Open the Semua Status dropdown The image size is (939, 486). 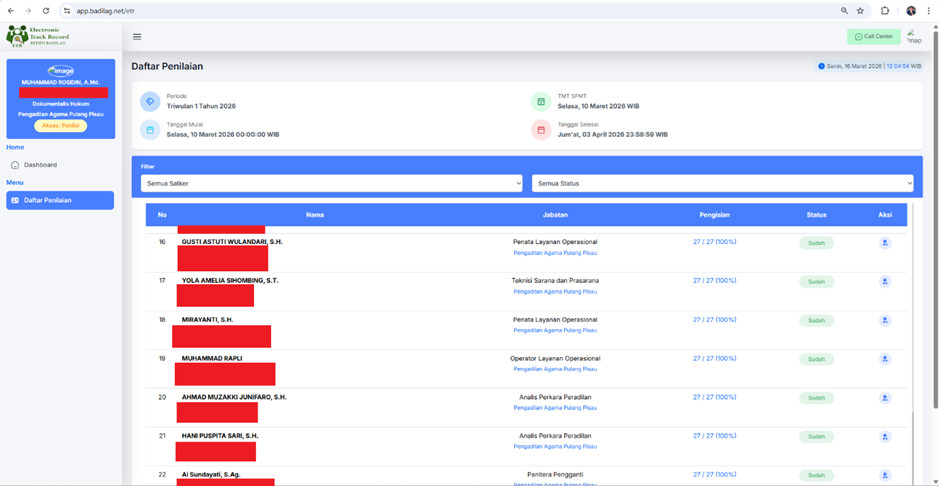[722, 183]
